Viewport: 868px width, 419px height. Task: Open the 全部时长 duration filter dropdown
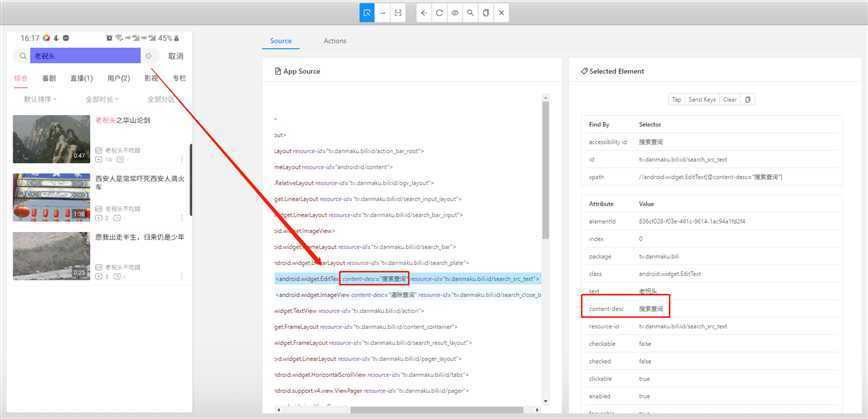click(x=101, y=99)
